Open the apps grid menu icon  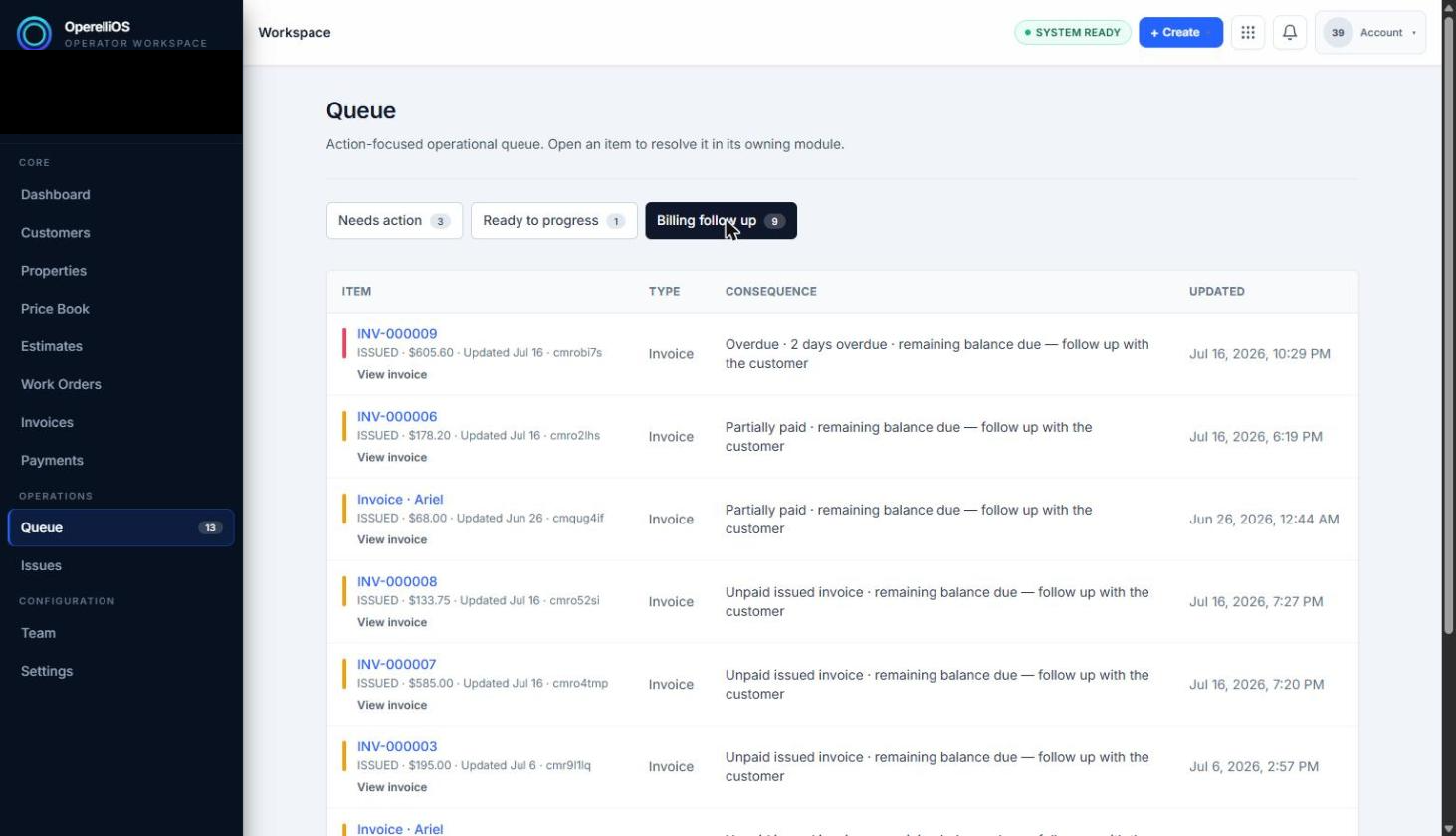[x=1248, y=32]
